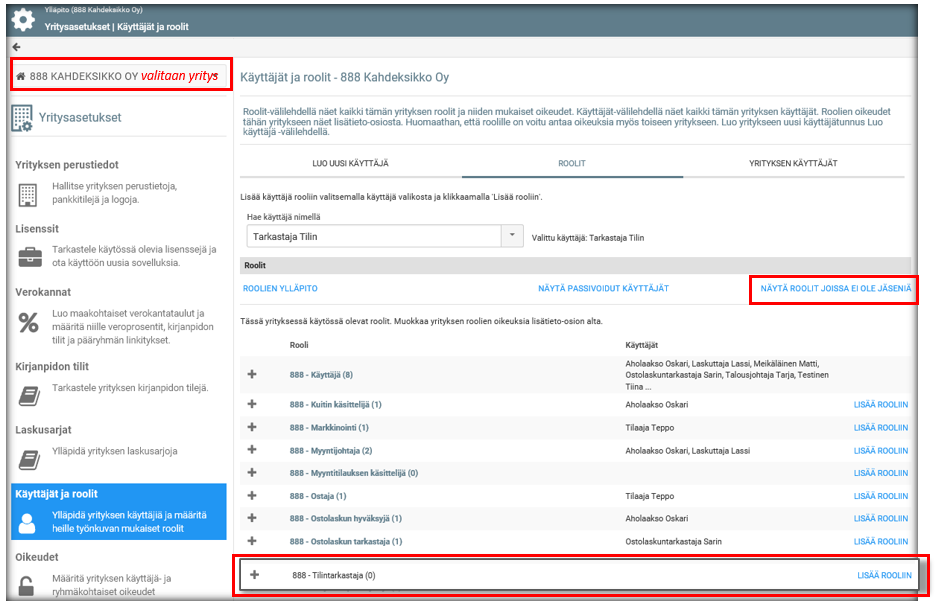Open Verokannat percent icon

point(28,323)
